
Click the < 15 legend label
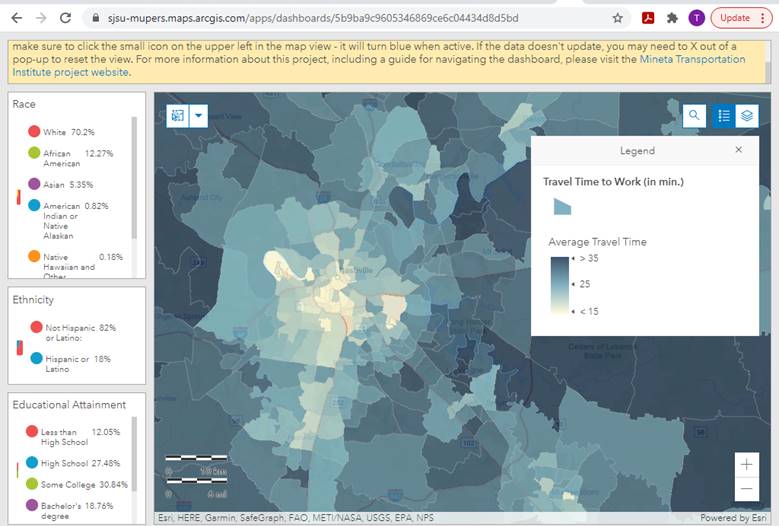point(589,311)
